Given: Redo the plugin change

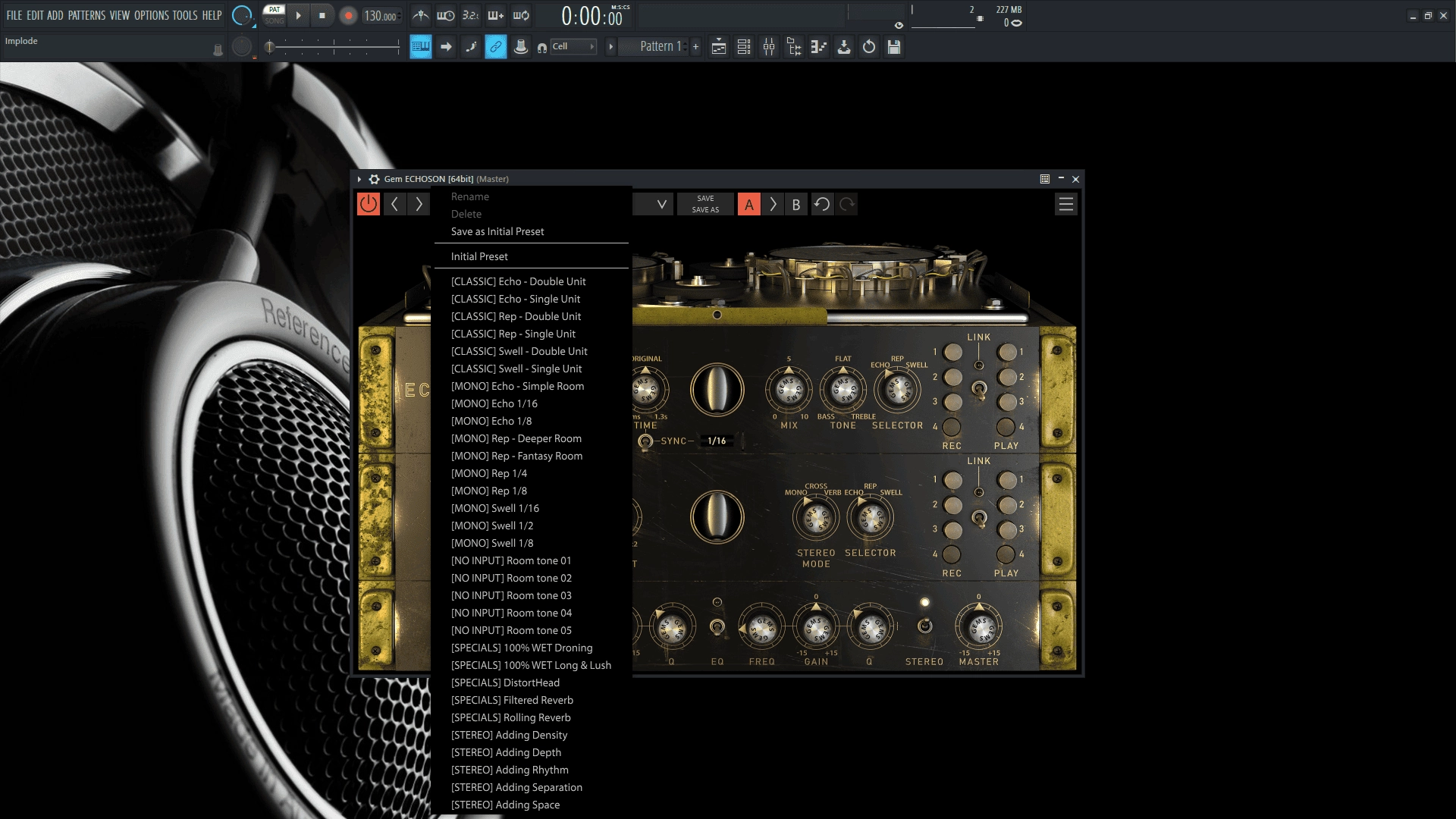Looking at the screenshot, I should [847, 204].
